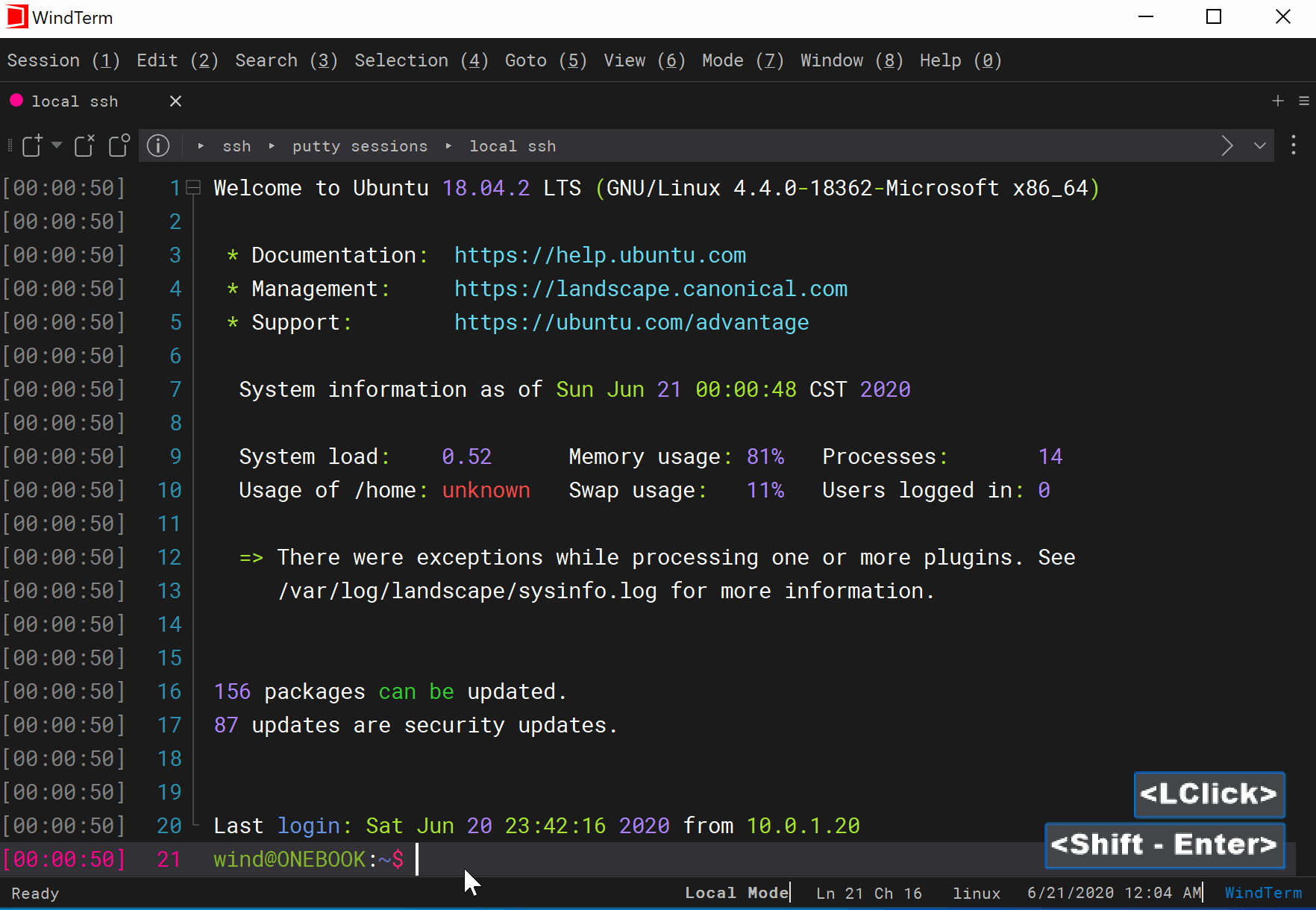Screen dimensions: 1316x910
Task: Expand the arrow before ssh breadcrumb
Action: coord(201,146)
